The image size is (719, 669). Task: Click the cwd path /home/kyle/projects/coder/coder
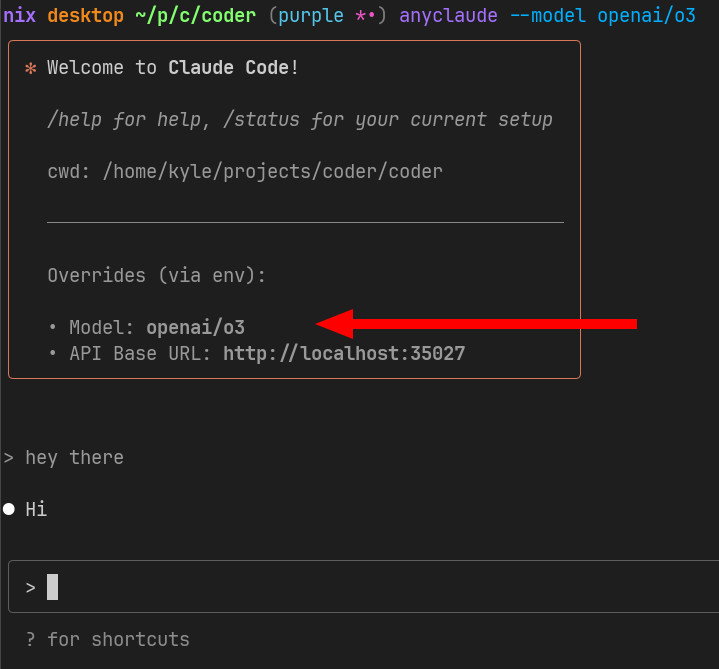273,172
